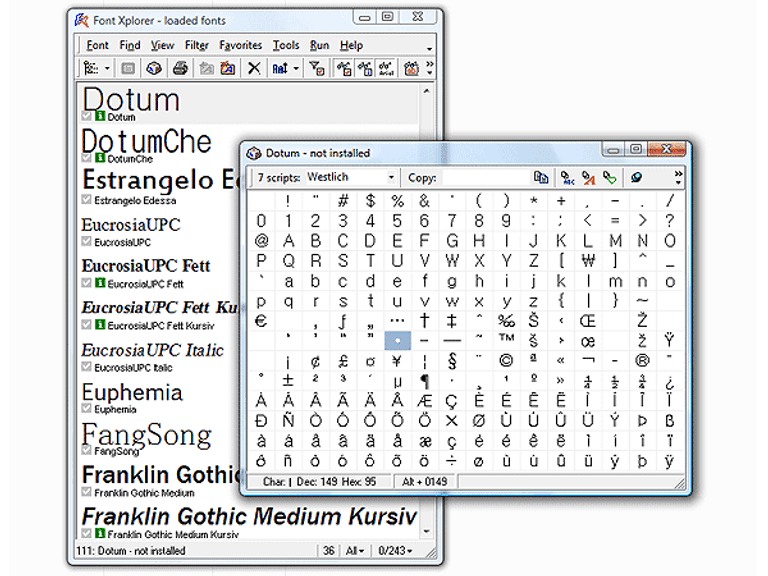Toggle the show font name Arial icon
The image size is (768, 576).
[x=386, y=68]
